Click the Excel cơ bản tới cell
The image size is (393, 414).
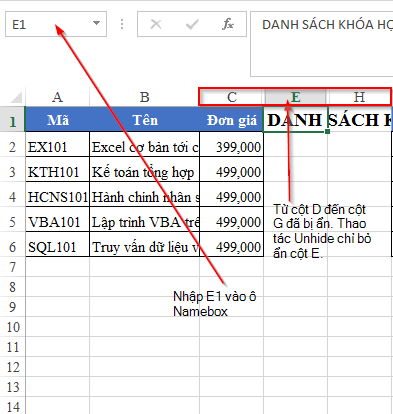point(145,145)
